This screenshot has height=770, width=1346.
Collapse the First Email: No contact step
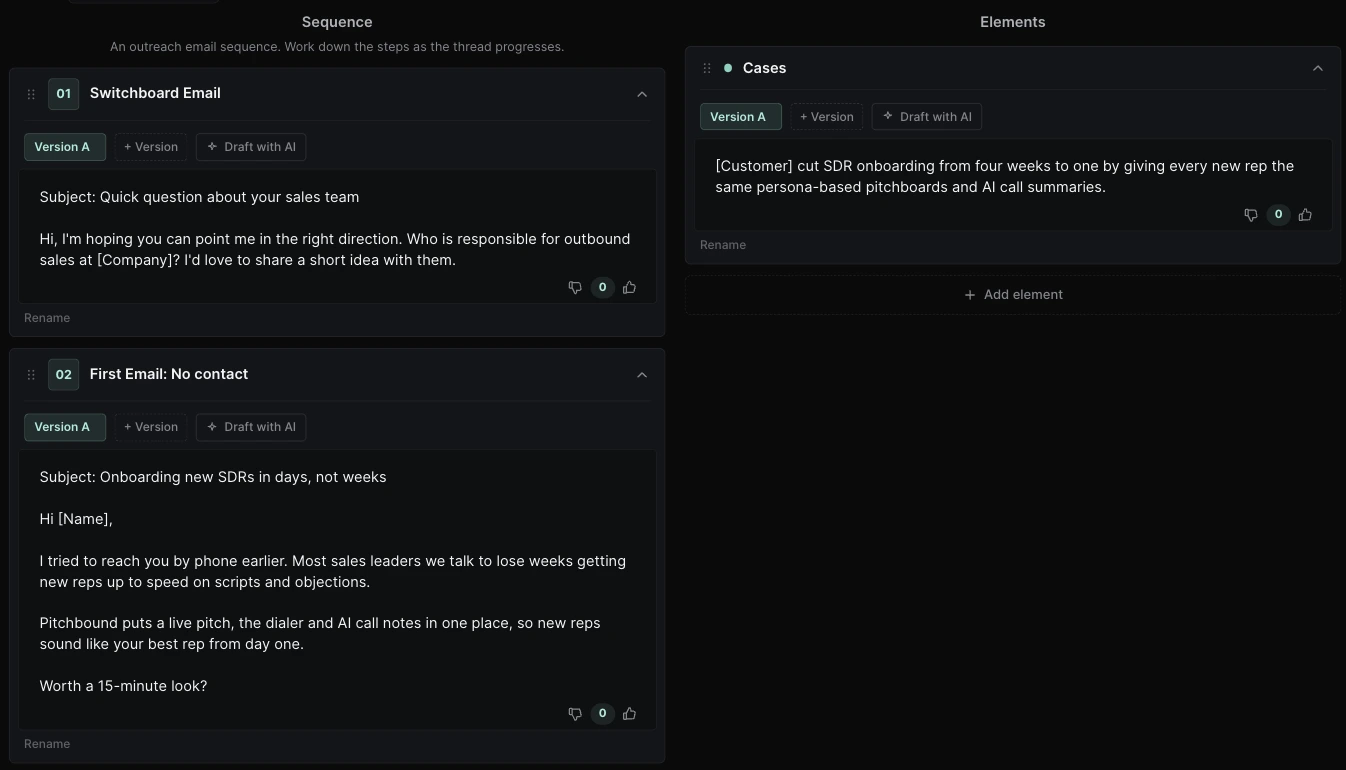tap(642, 375)
